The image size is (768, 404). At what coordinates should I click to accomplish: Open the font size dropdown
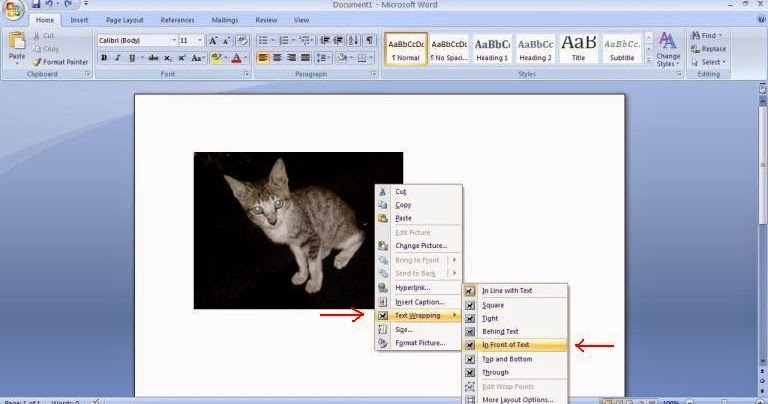pyautogui.click(x=200, y=40)
